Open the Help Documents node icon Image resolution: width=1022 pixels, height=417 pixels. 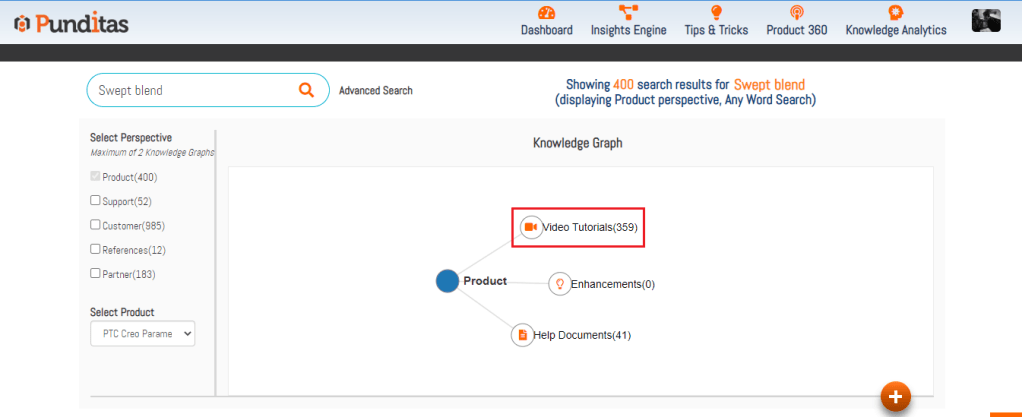(x=522, y=335)
